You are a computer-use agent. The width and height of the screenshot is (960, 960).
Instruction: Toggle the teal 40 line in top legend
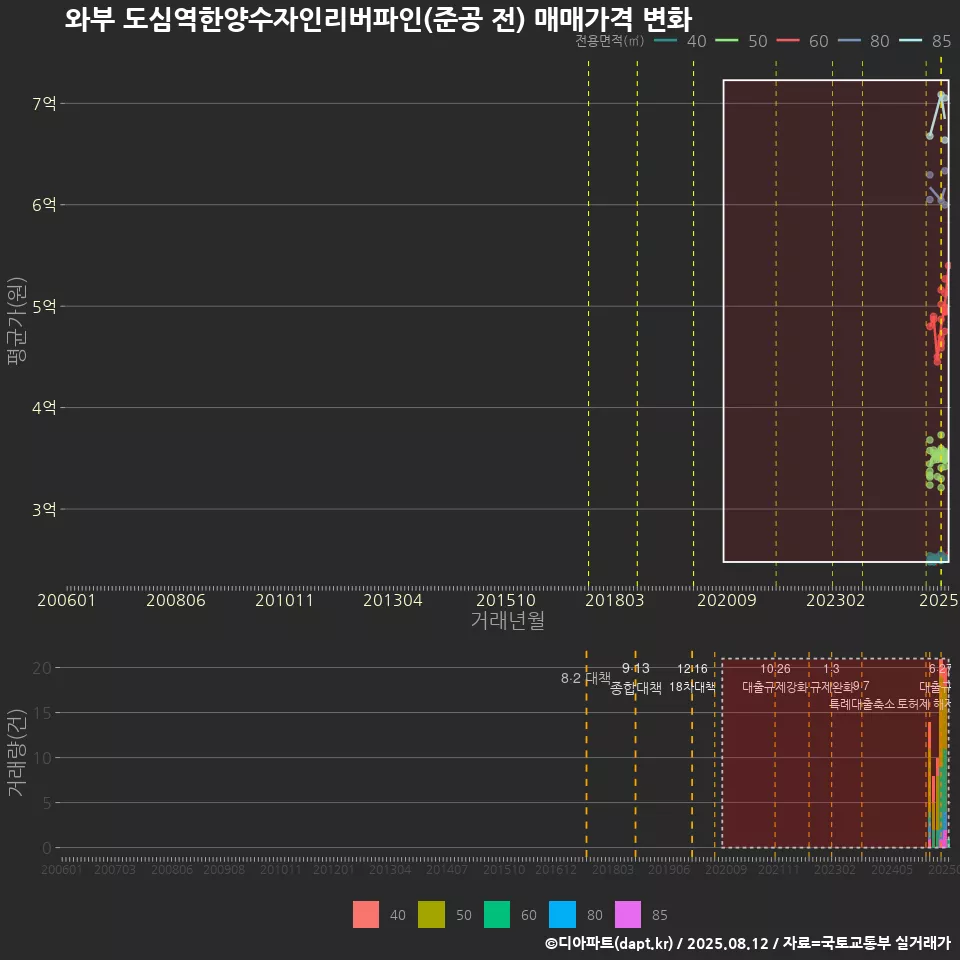(666, 40)
